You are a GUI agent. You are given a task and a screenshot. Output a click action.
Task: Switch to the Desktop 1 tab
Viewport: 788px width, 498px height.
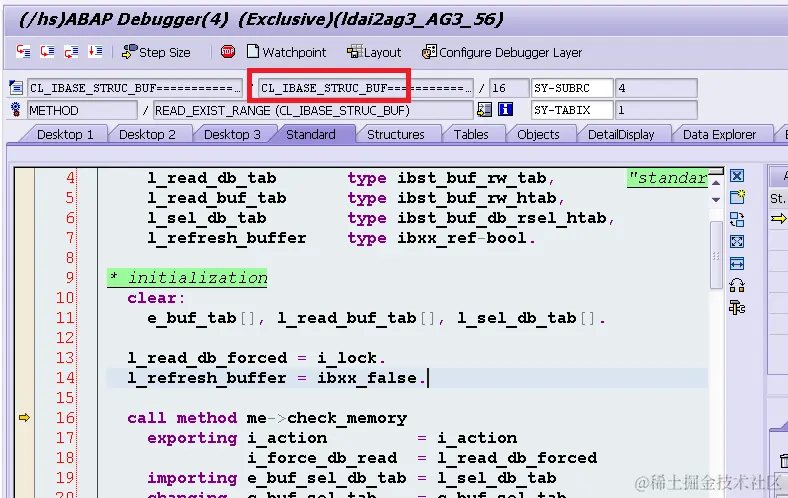tap(65, 135)
